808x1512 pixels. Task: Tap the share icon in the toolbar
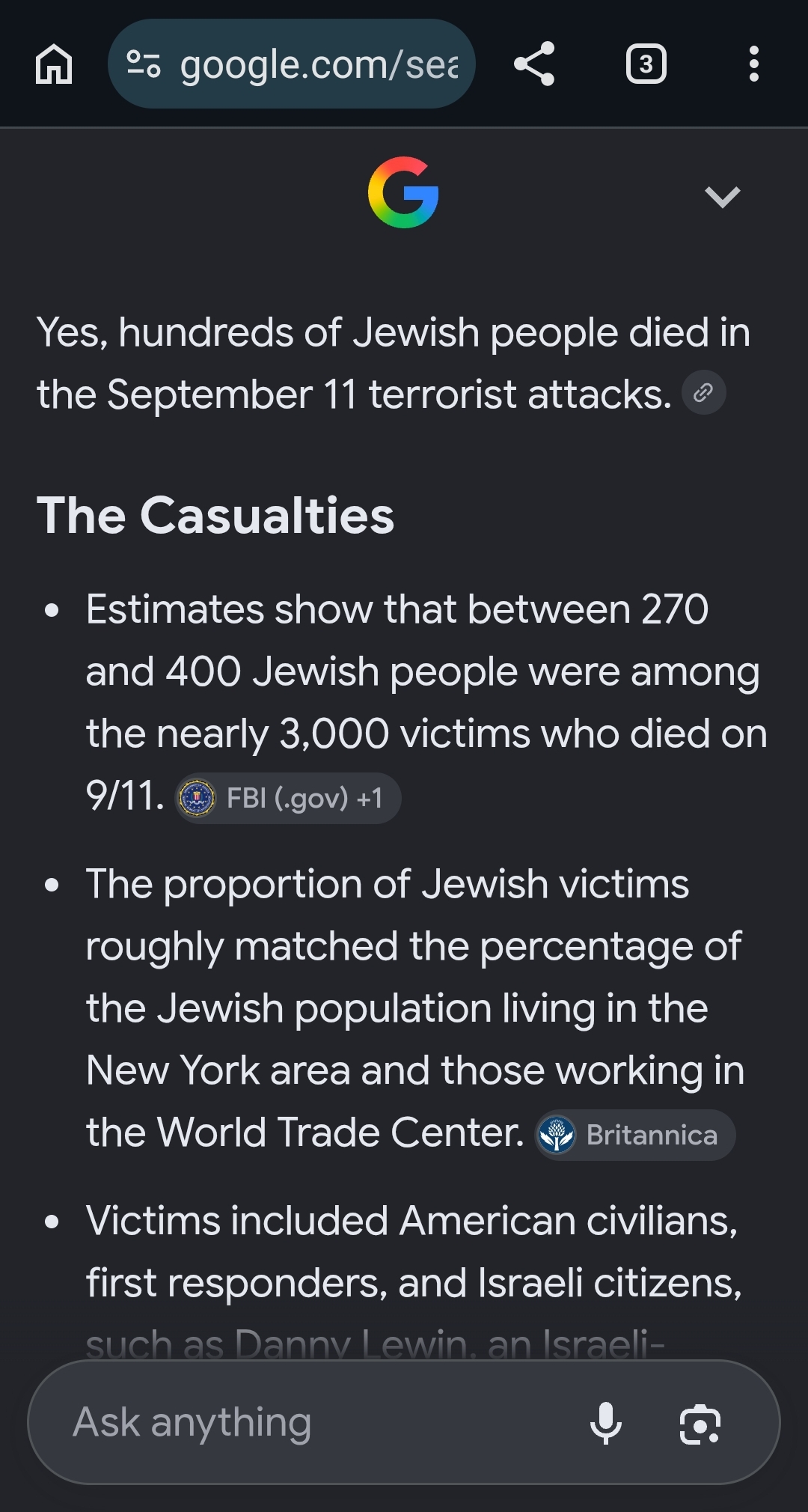point(534,64)
